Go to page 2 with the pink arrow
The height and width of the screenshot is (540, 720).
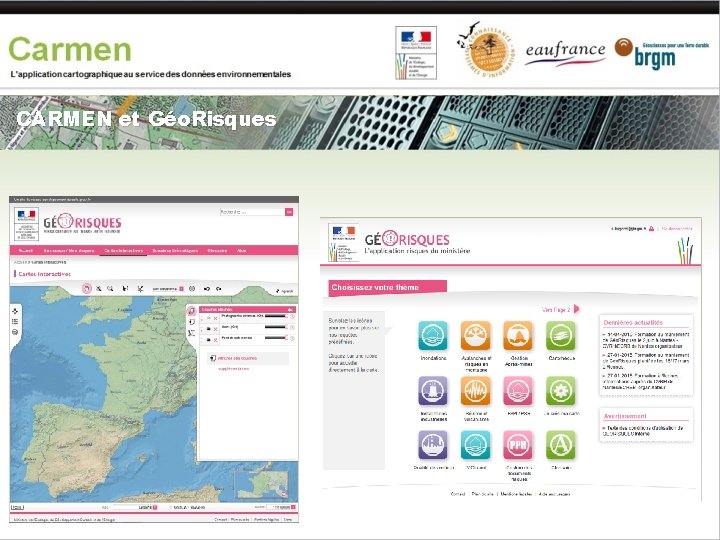[x=577, y=309]
